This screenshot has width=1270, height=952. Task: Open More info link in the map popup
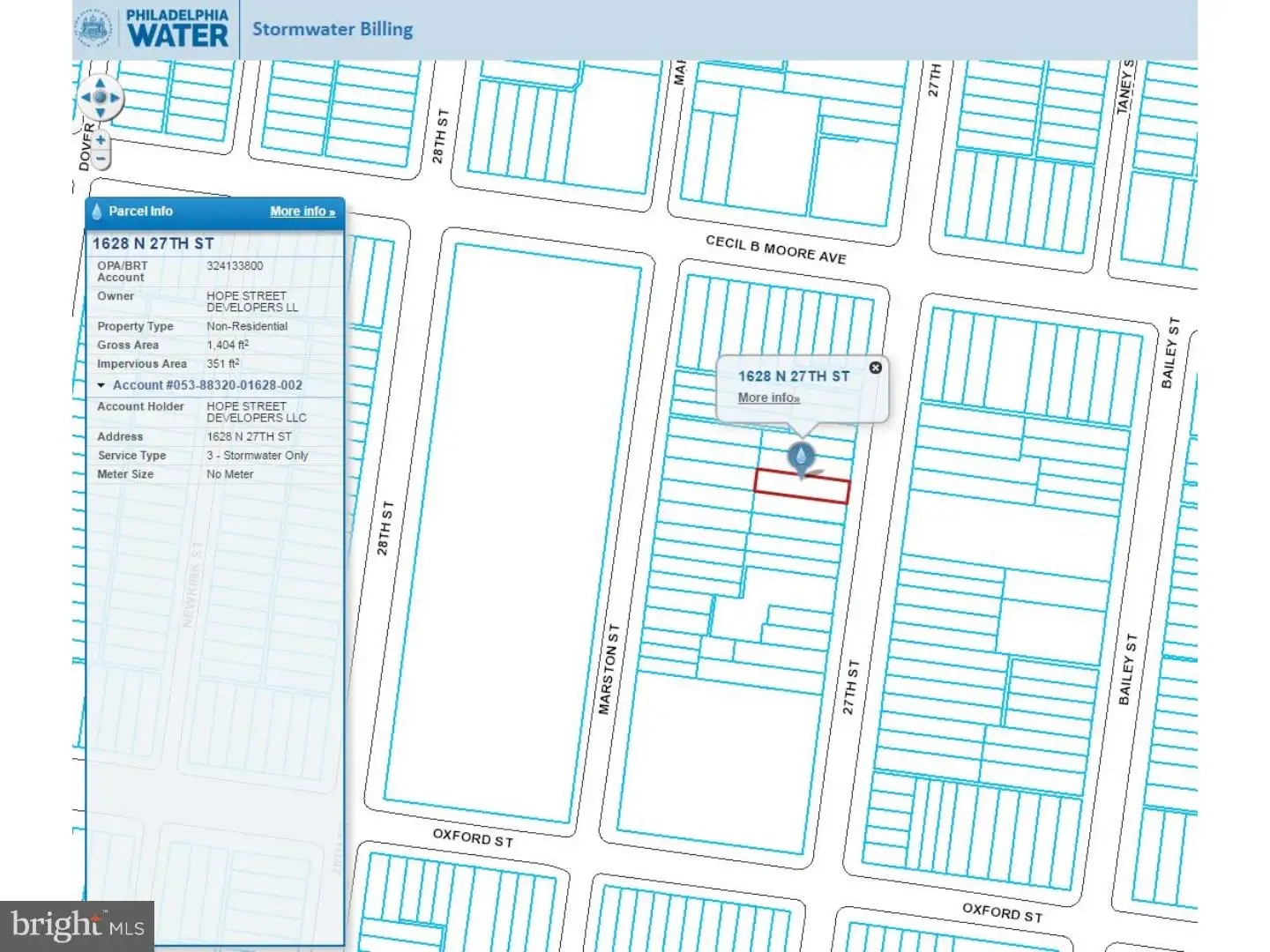coord(769,398)
